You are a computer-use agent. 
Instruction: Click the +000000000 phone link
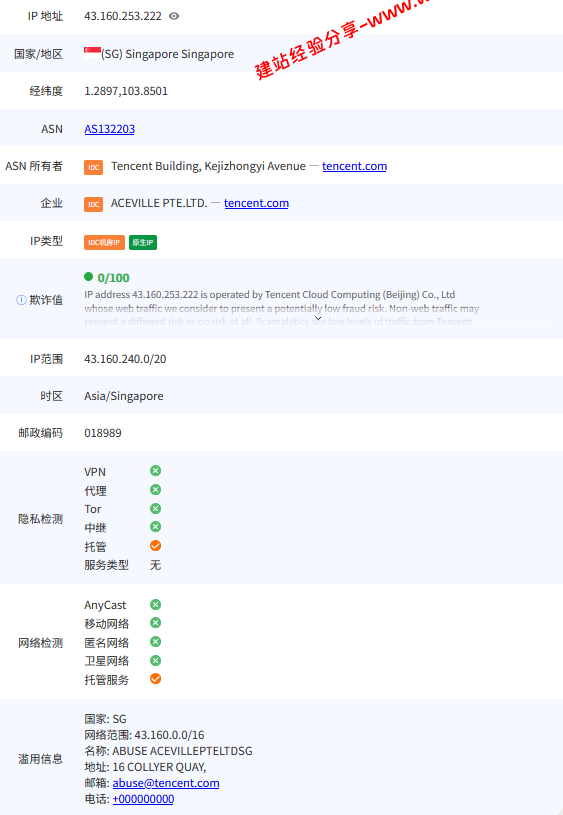[x=143, y=799]
